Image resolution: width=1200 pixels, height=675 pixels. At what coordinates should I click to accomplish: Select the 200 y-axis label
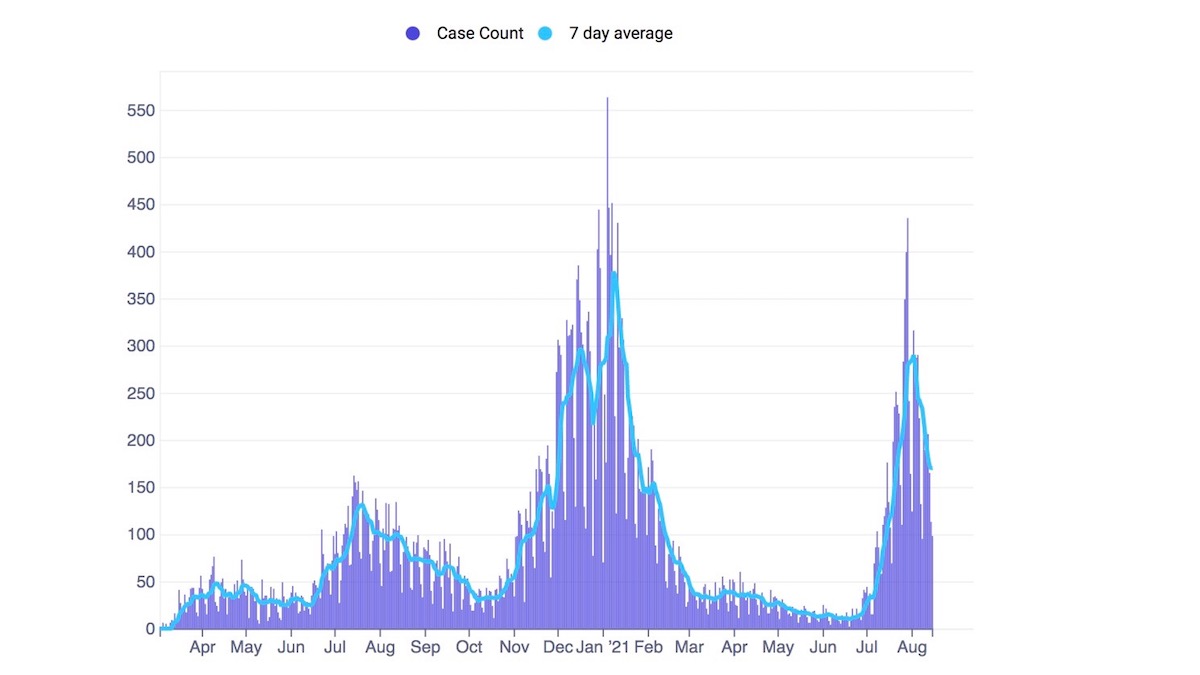140,441
